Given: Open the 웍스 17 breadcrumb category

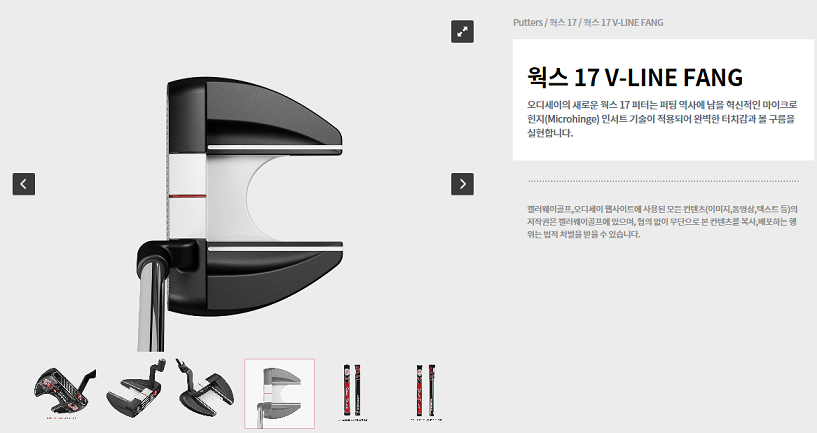Looking at the screenshot, I should click(x=563, y=22).
